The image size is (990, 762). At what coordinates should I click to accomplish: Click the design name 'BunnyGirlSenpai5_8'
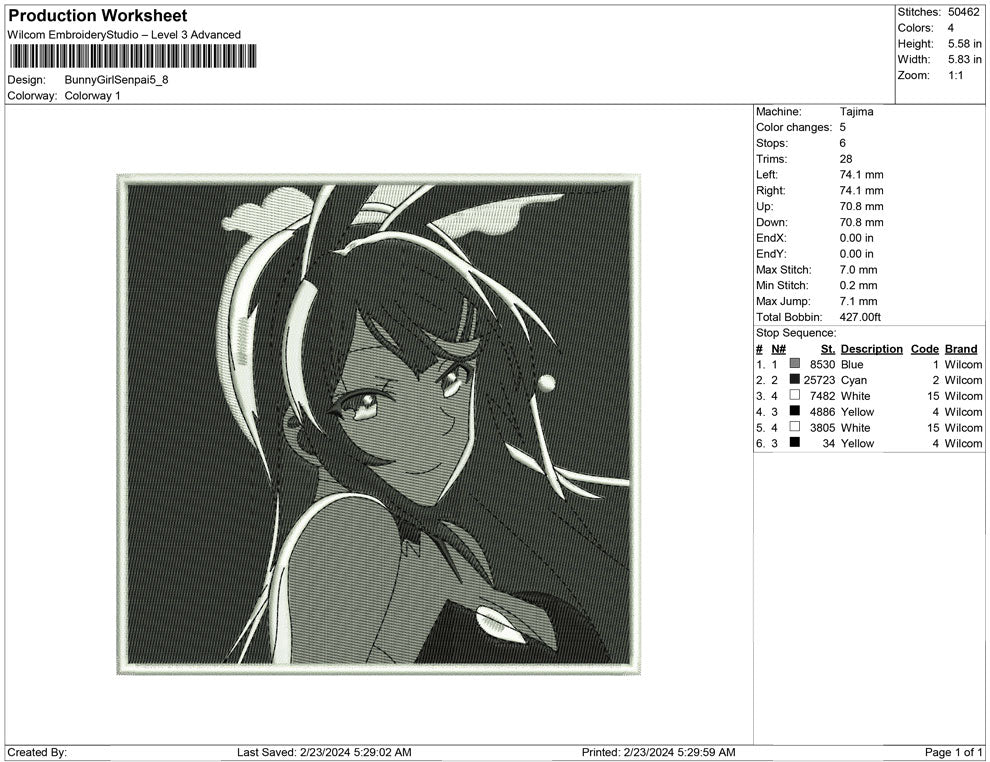click(116, 80)
